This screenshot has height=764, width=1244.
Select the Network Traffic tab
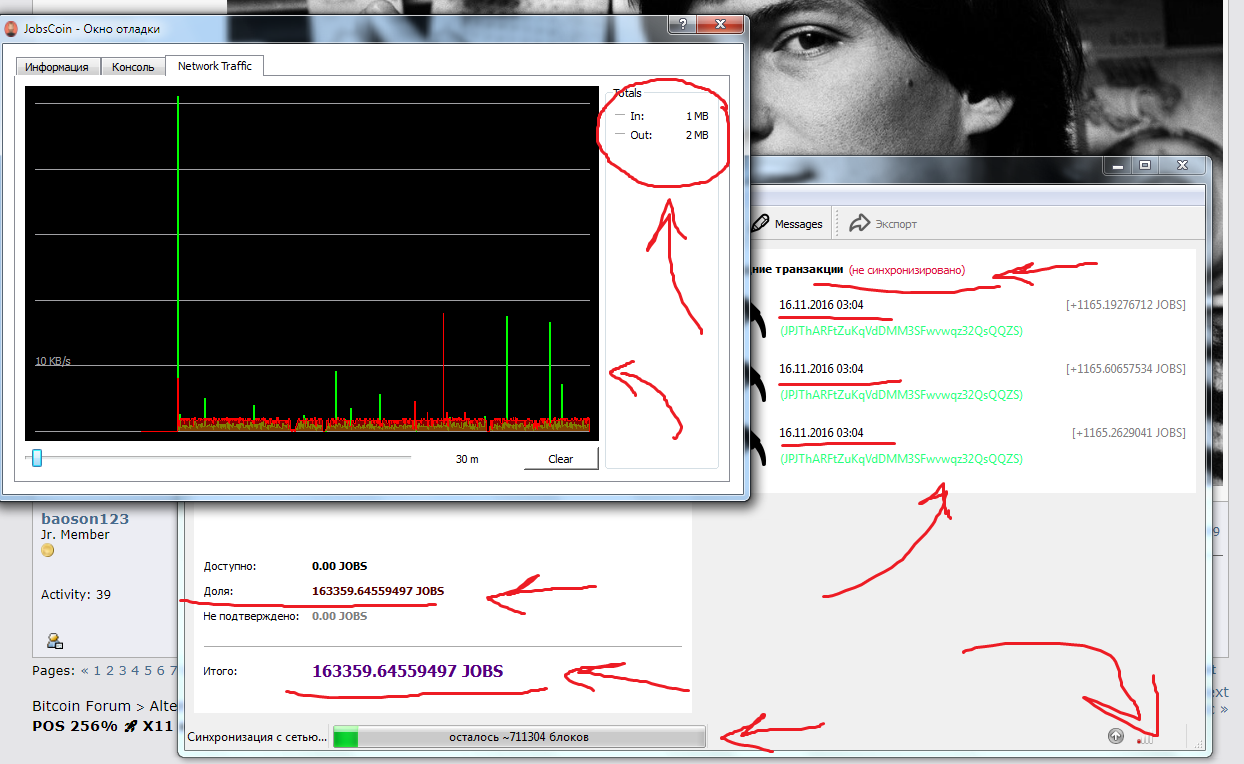[214, 66]
